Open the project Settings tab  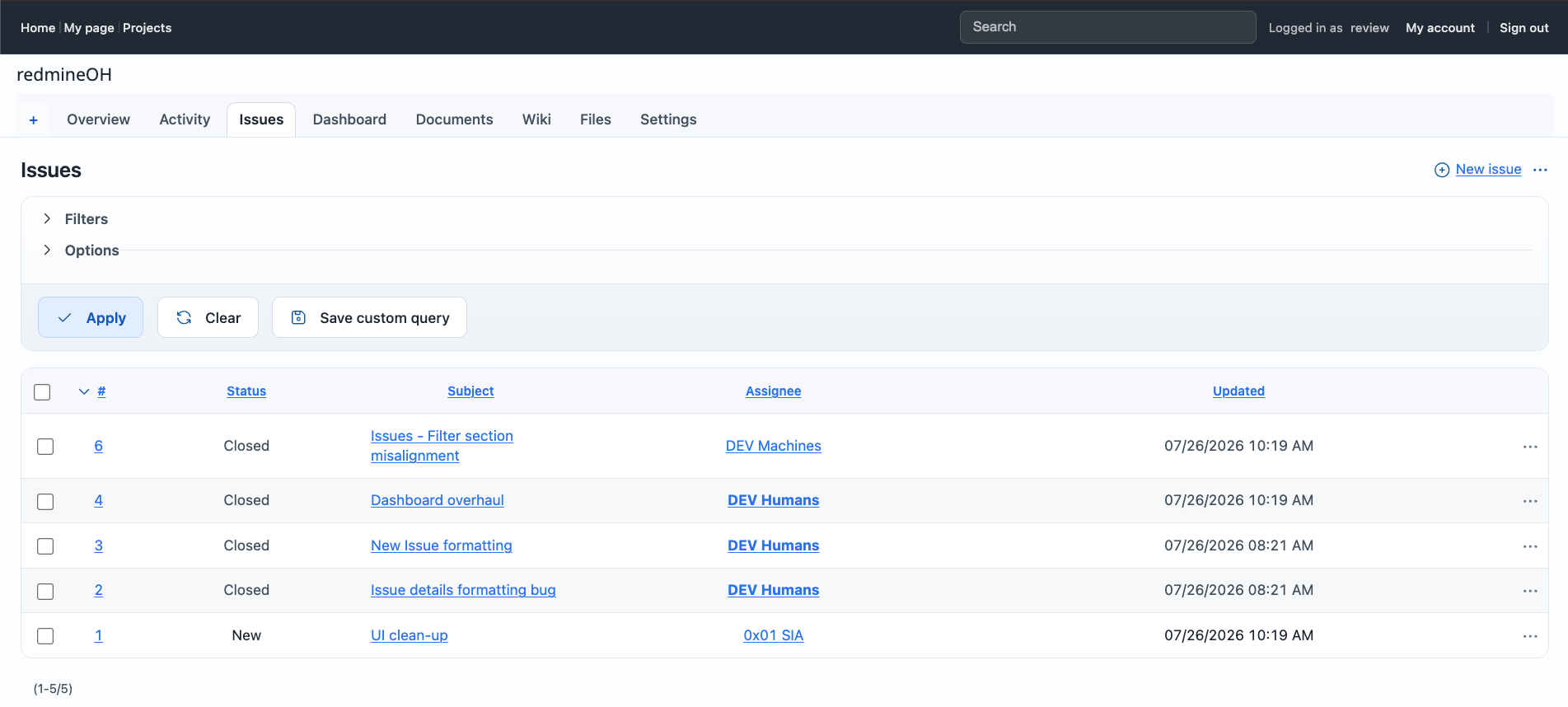coord(668,119)
